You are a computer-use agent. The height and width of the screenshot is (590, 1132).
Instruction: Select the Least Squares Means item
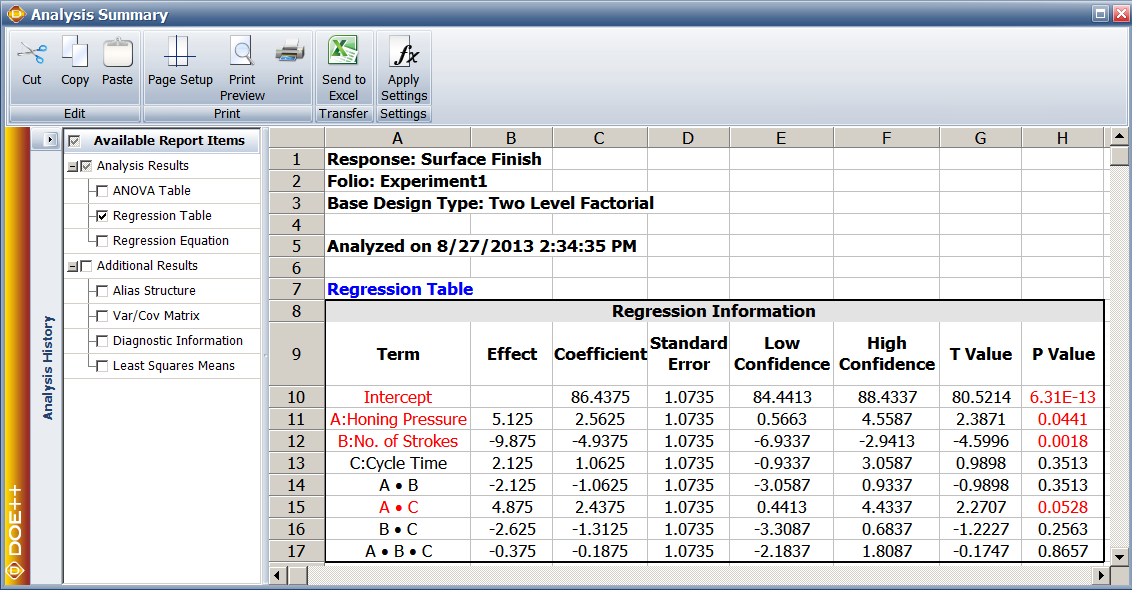pos(173,366)
